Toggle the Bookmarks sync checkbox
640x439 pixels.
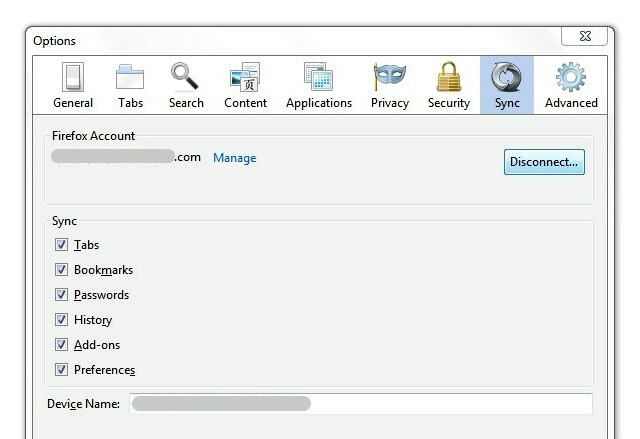point(61,270)
